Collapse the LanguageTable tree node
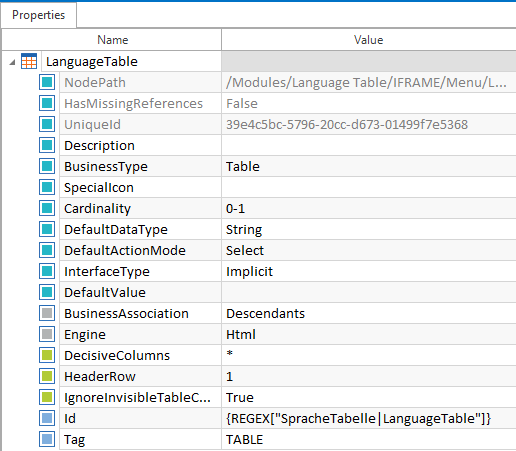 (12, 62)
